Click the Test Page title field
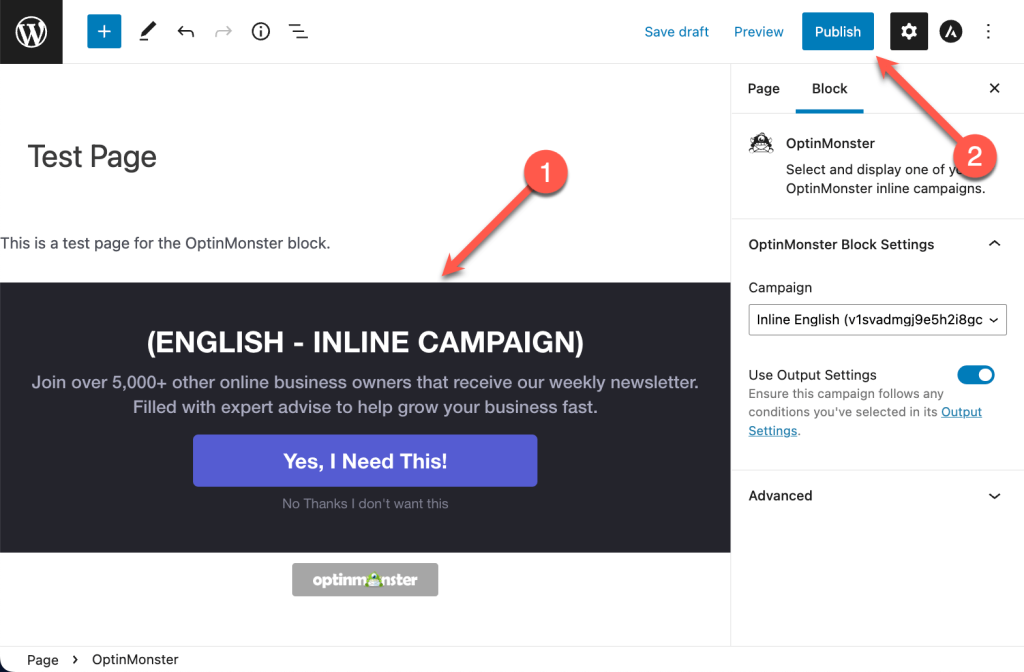The width and height of the screenshot is (1024, 672). 92,157
